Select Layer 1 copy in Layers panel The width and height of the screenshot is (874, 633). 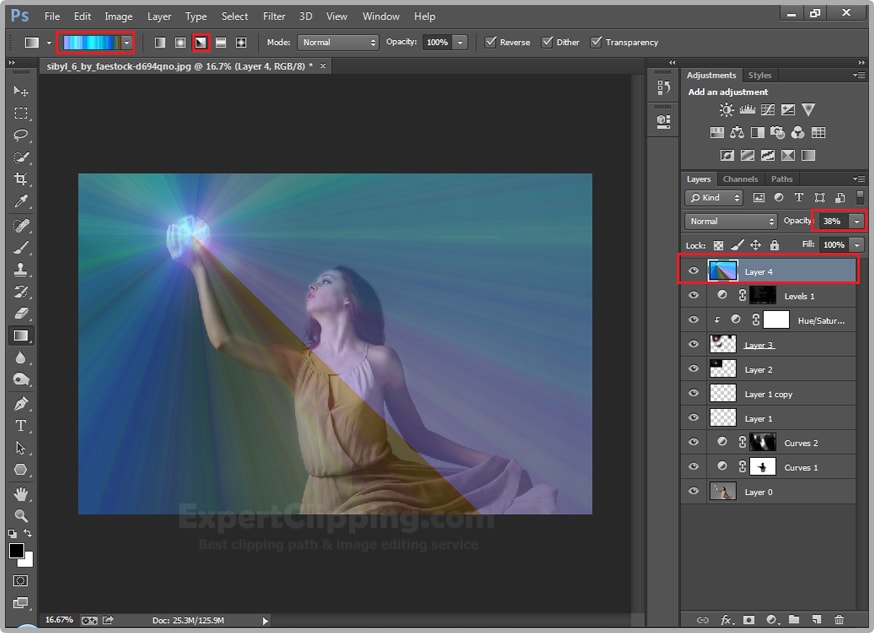(x=768, y=394)
